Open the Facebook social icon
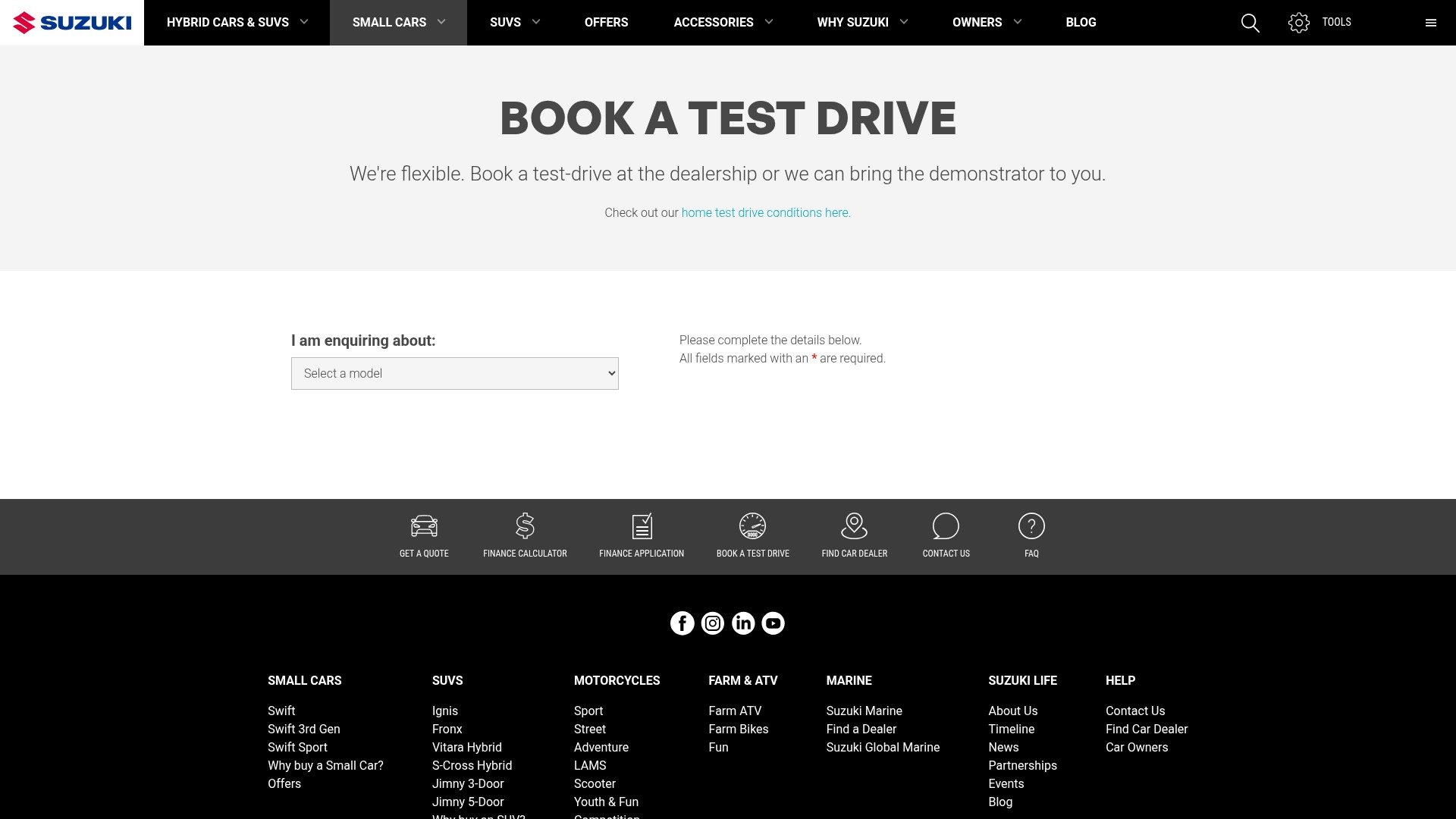 (x=682, y=623)
